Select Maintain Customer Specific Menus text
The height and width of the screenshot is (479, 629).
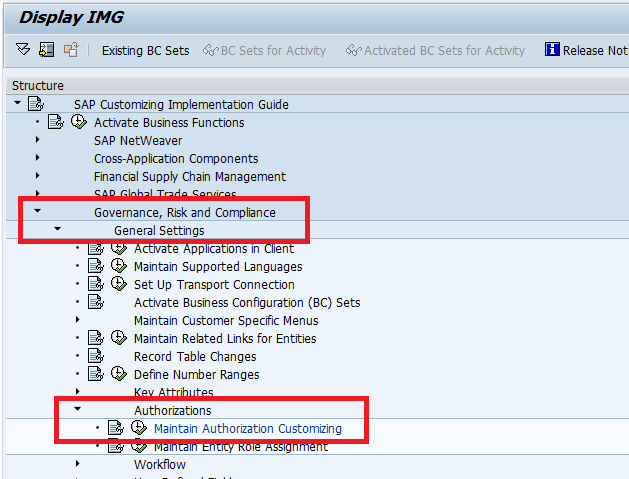point(226,321)
